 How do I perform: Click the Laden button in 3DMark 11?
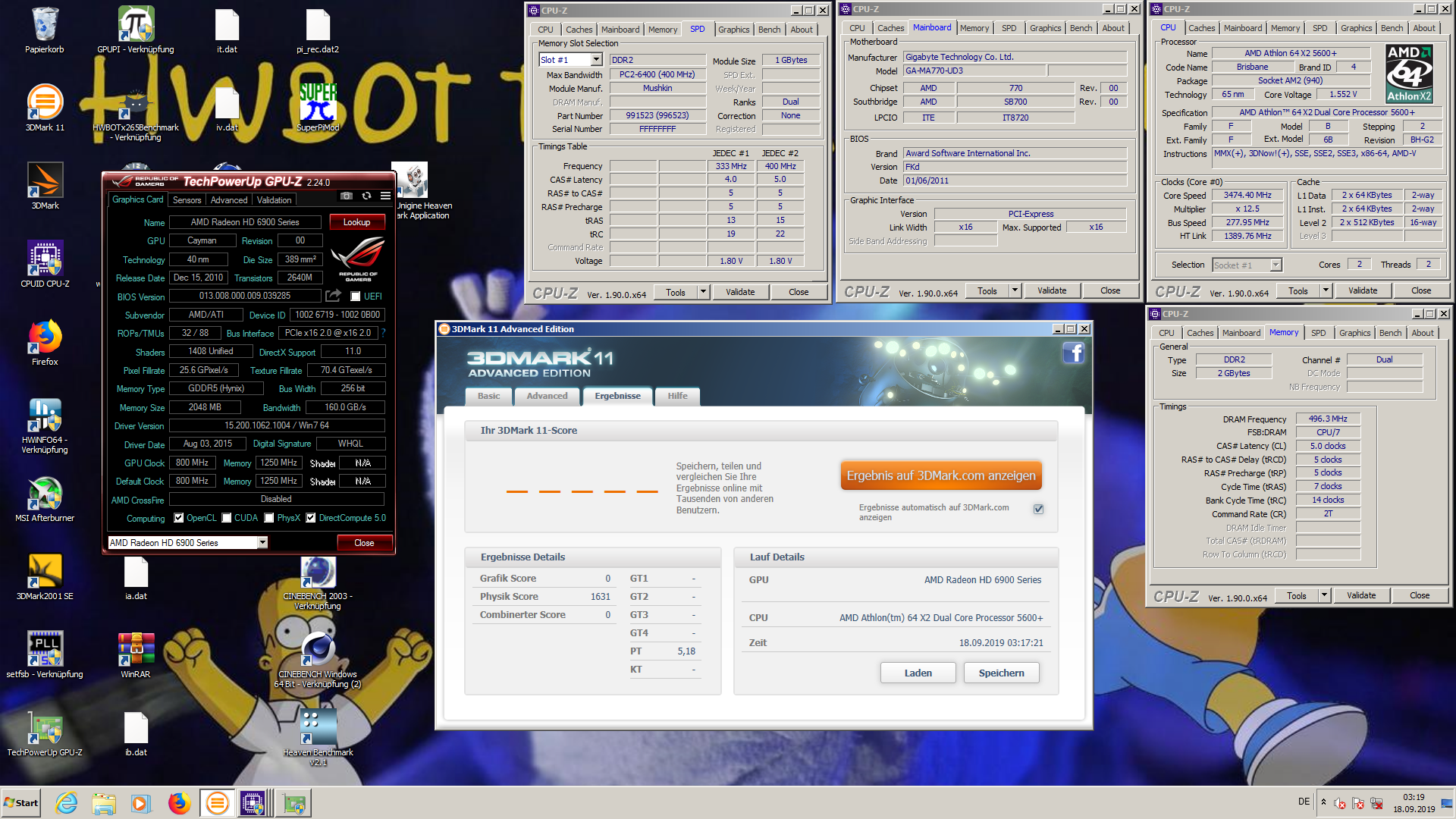click(x=918, y=673)
